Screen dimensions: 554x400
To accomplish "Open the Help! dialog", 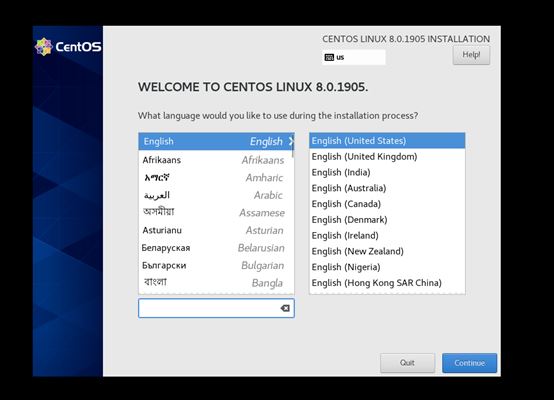I will pos(471,55).
